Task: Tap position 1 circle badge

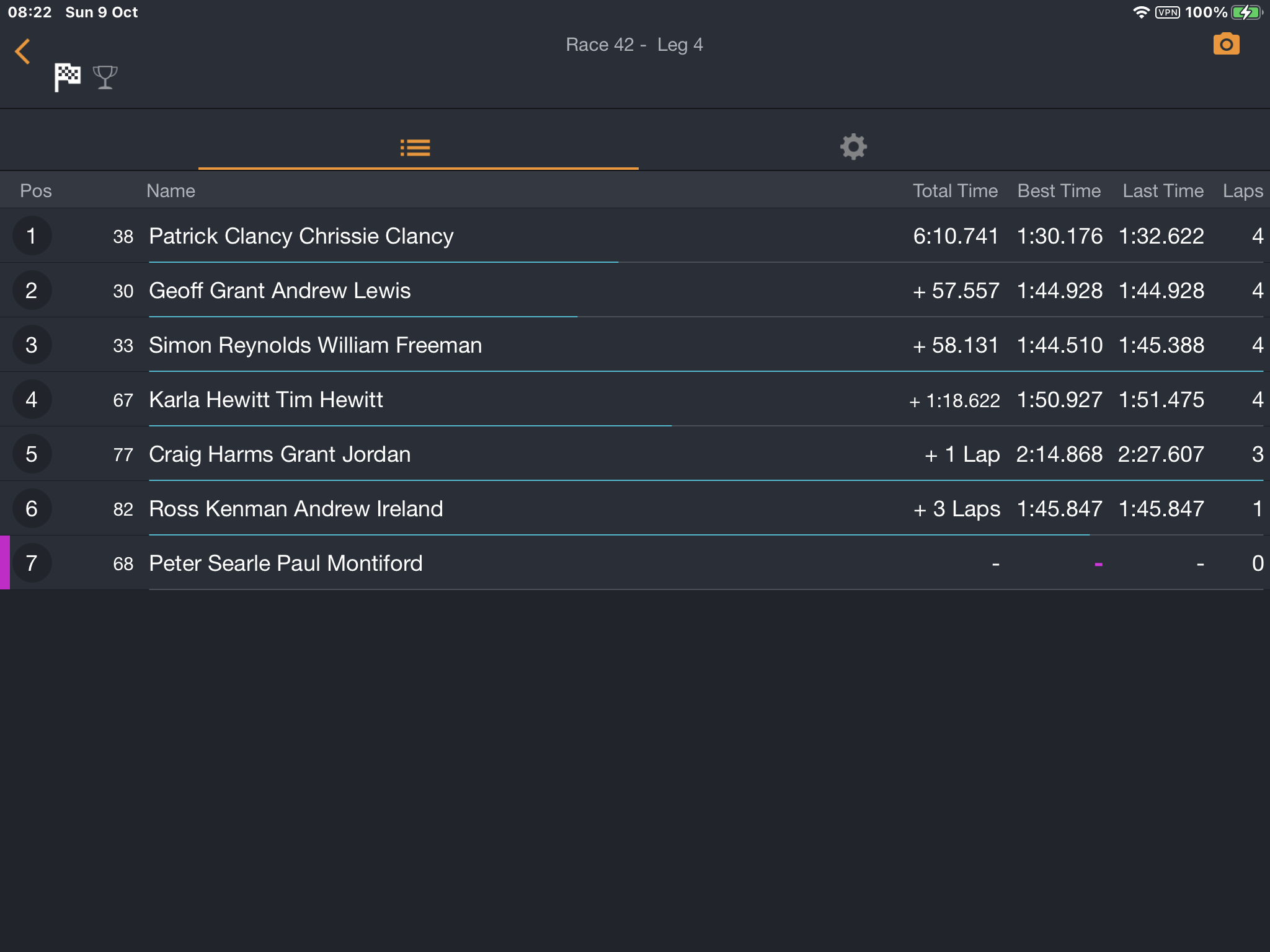Action: coord(32,236)
